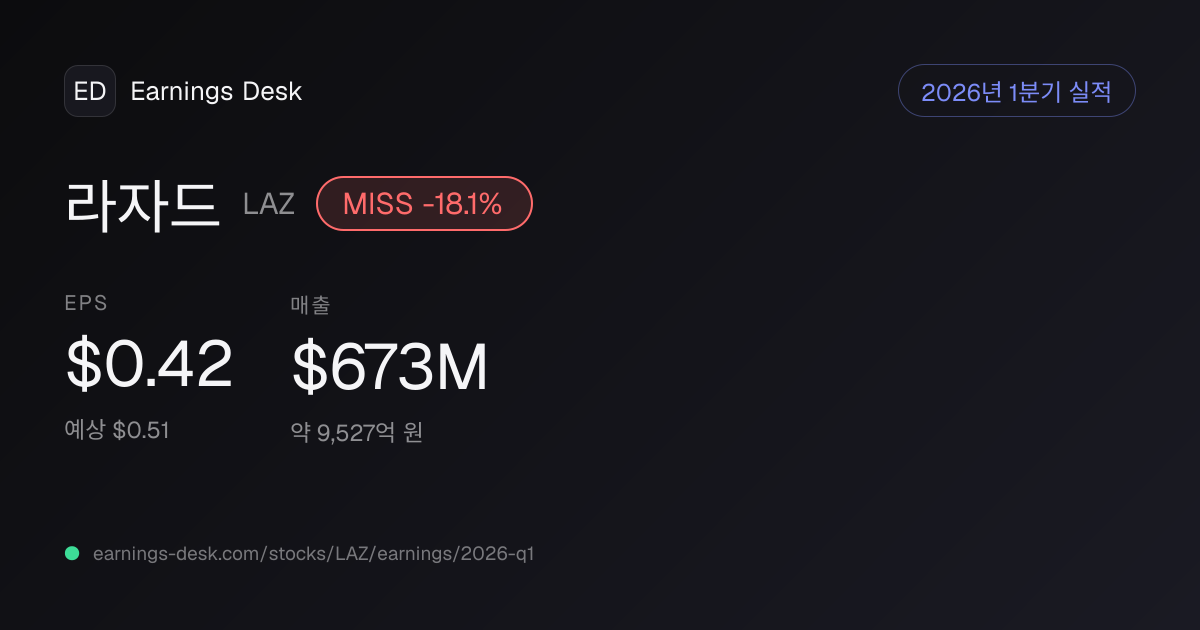Screen dimensions: 1200x630
Task: Open the Earnings Desk brand name
Action: pyautogui.click(x=216, y=91)
